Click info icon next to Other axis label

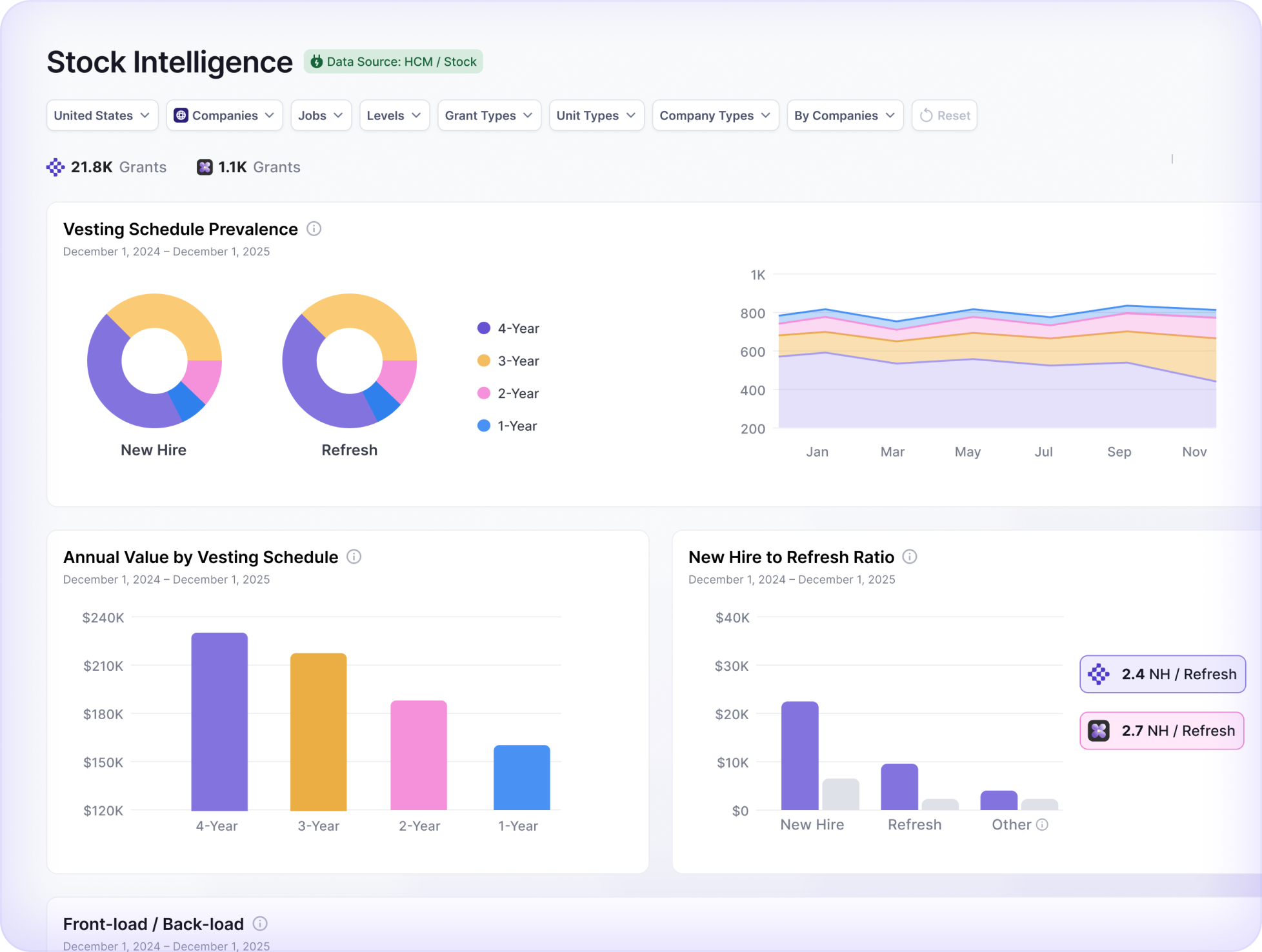click(x=1042, y=825)
